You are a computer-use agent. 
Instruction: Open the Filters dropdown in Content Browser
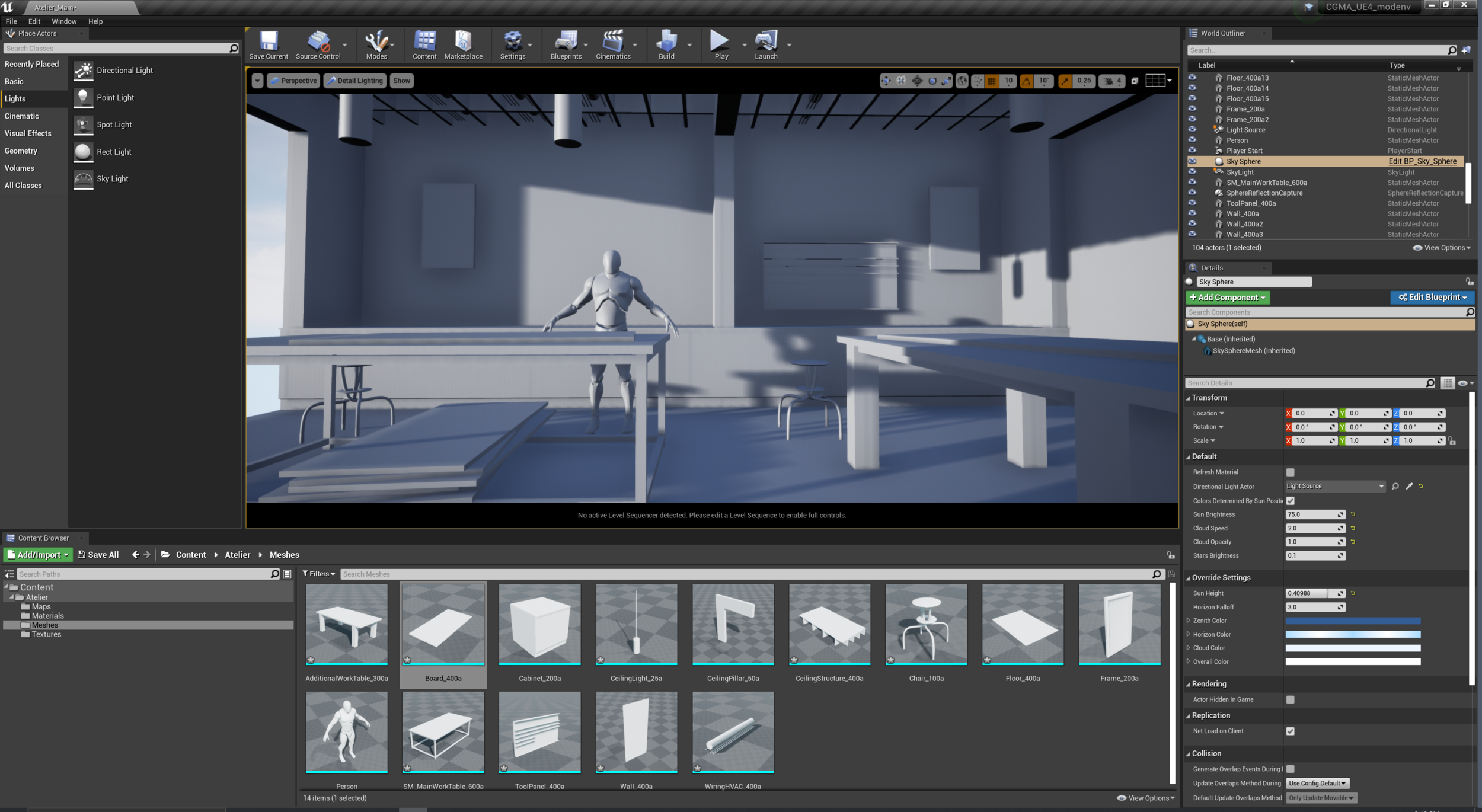318,574
